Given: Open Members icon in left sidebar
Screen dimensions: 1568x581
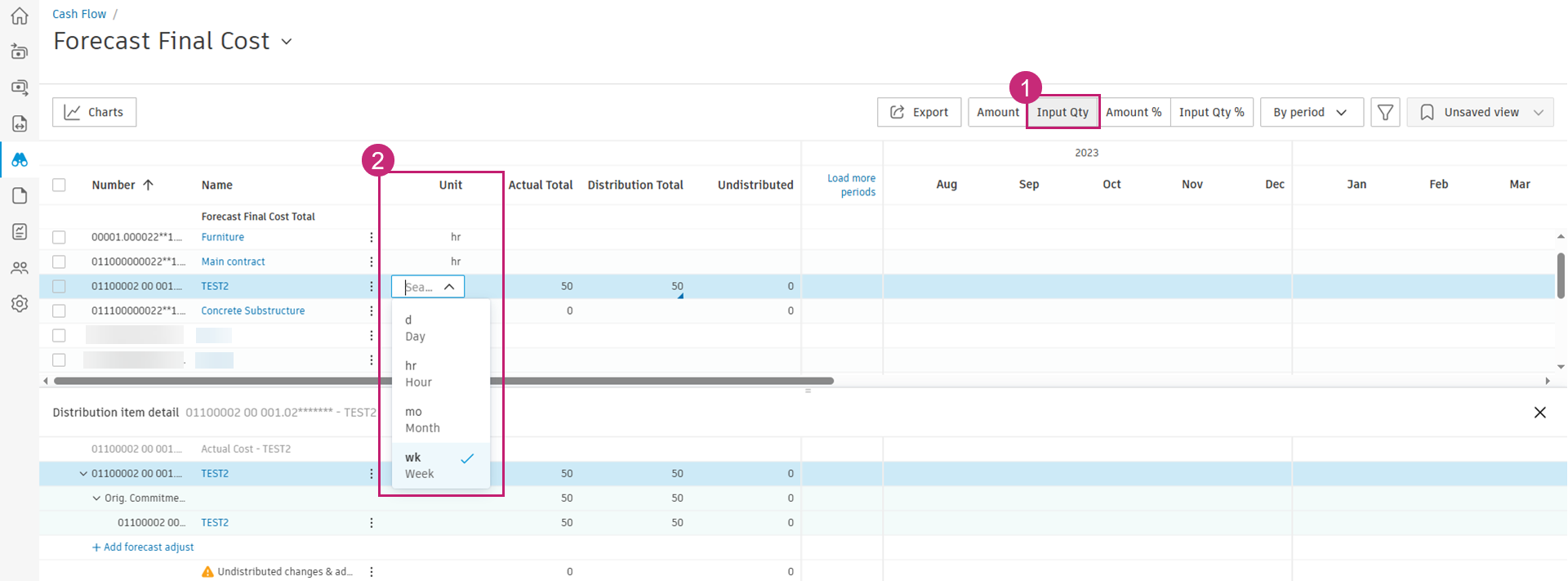Looking at the screenshot, I should [x=20, y=268].
